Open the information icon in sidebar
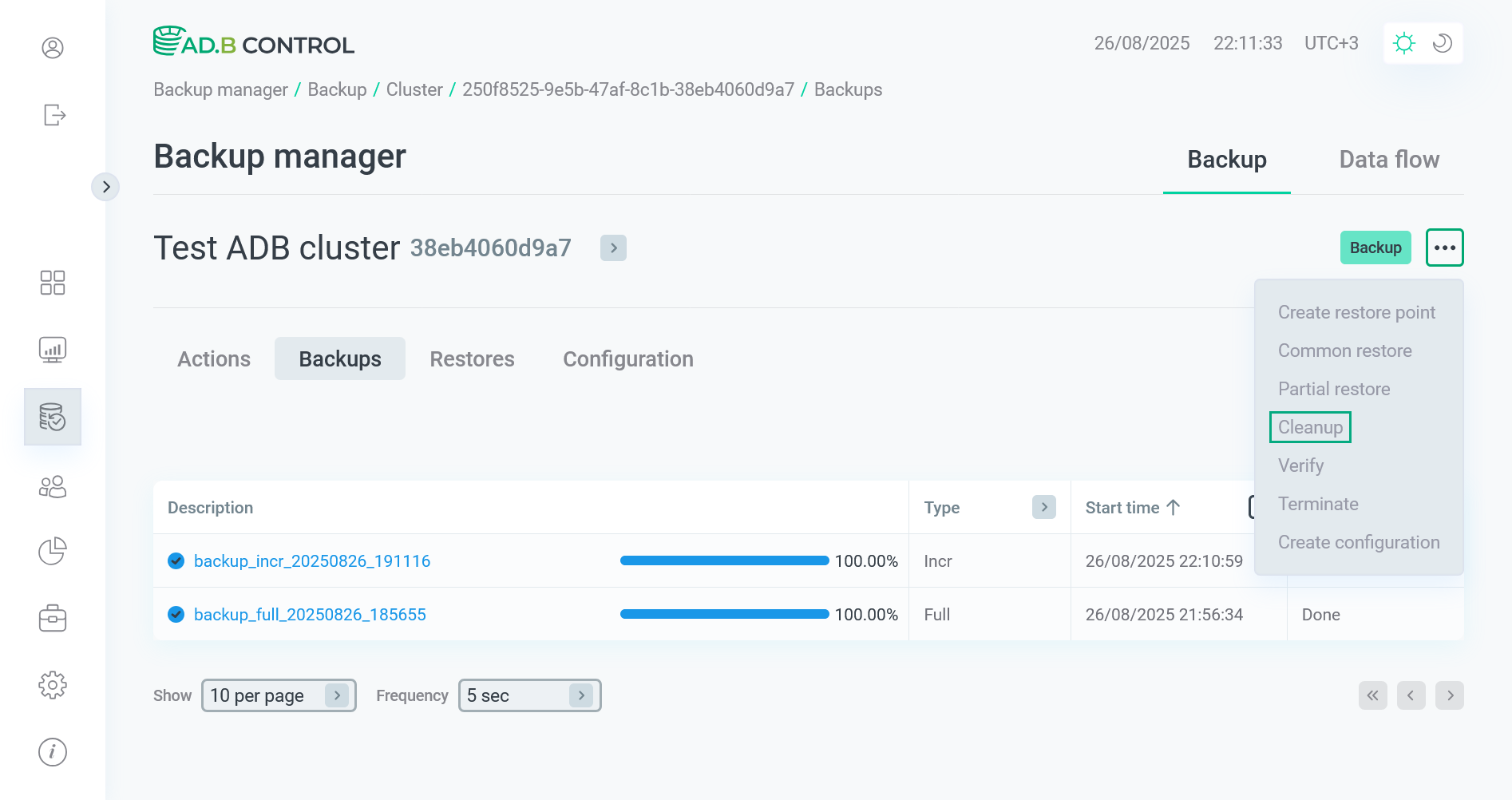1512x800 pixels. [53, 752]
